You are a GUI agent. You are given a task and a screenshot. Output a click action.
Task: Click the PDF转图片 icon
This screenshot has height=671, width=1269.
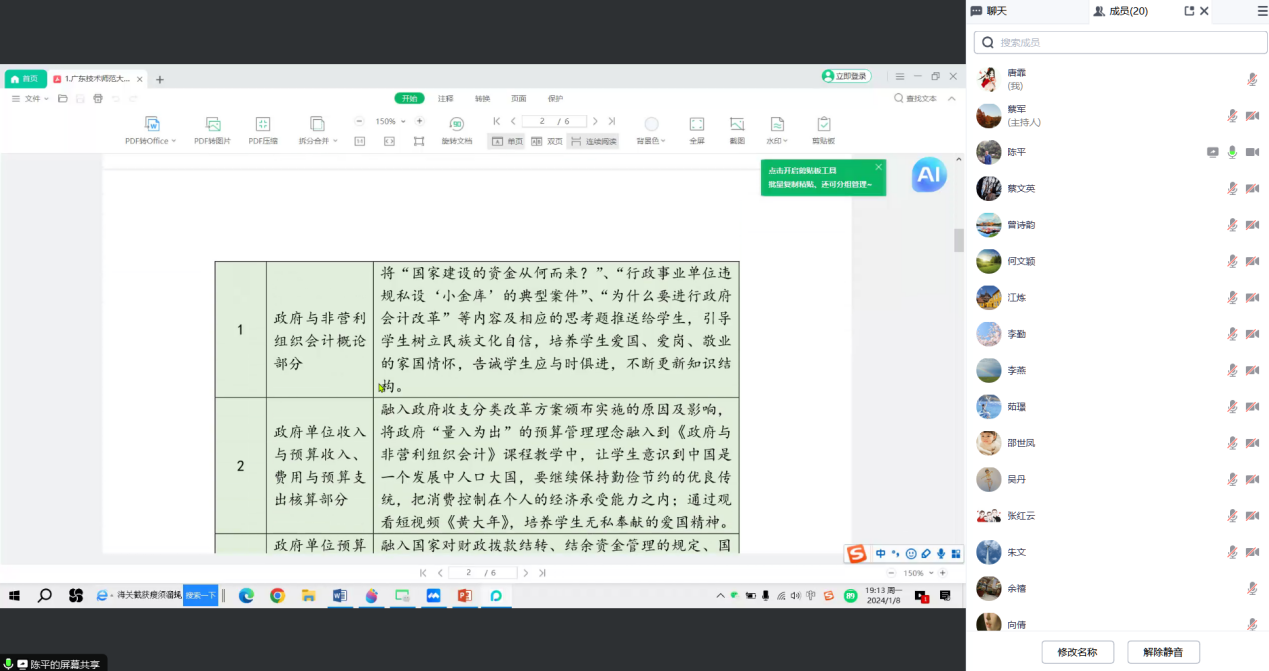pyautogui.click(x=213, y=124)
